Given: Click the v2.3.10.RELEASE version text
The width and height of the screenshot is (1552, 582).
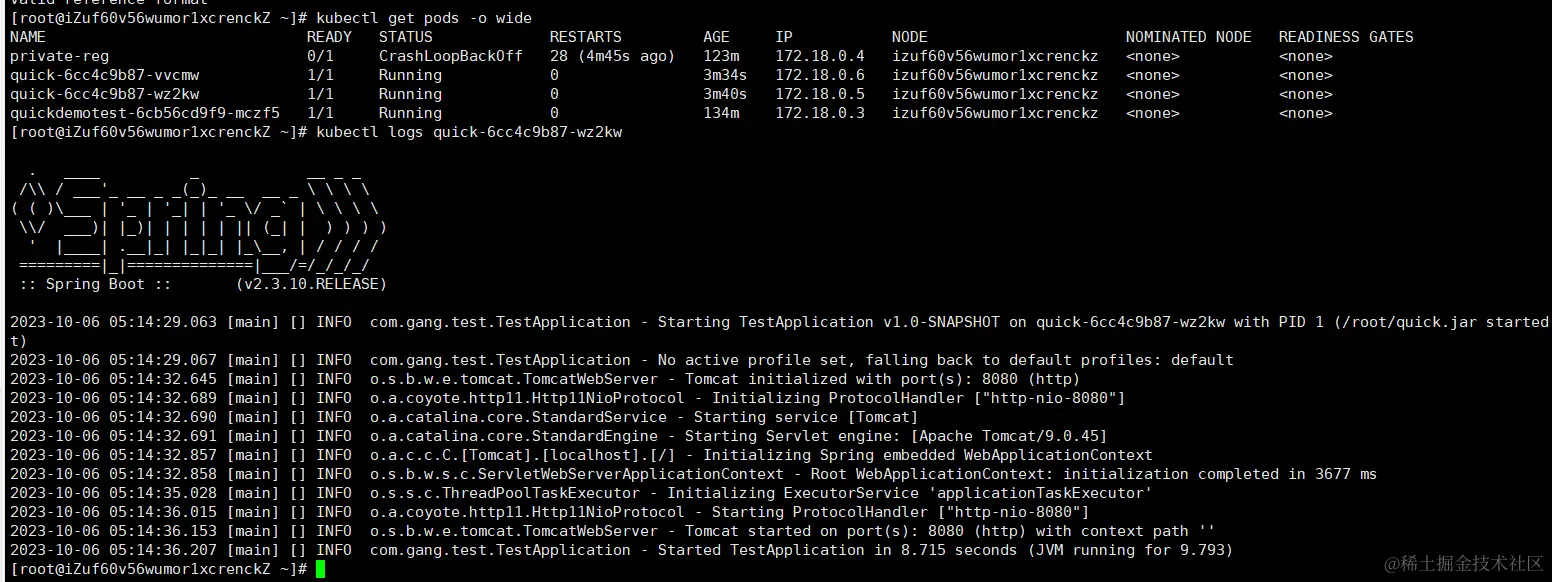Looking at the screenshot, I should pyautogui.click(x=312, y=284).
